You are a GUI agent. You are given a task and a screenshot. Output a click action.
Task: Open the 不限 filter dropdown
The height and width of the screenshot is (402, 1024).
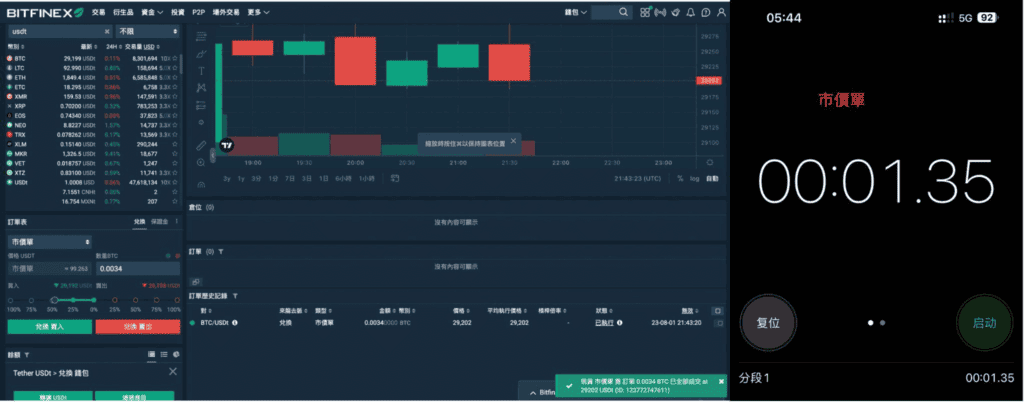coord(148,31)
